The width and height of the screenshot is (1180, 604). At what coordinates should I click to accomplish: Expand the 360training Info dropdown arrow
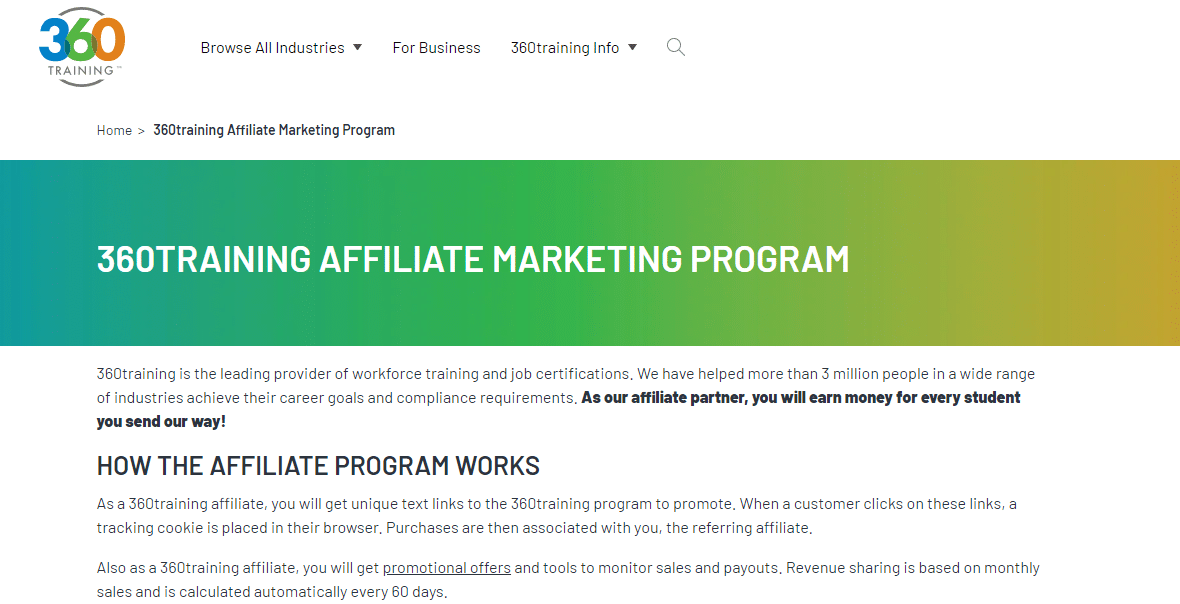pyautogui.click(x=632, y=47)
